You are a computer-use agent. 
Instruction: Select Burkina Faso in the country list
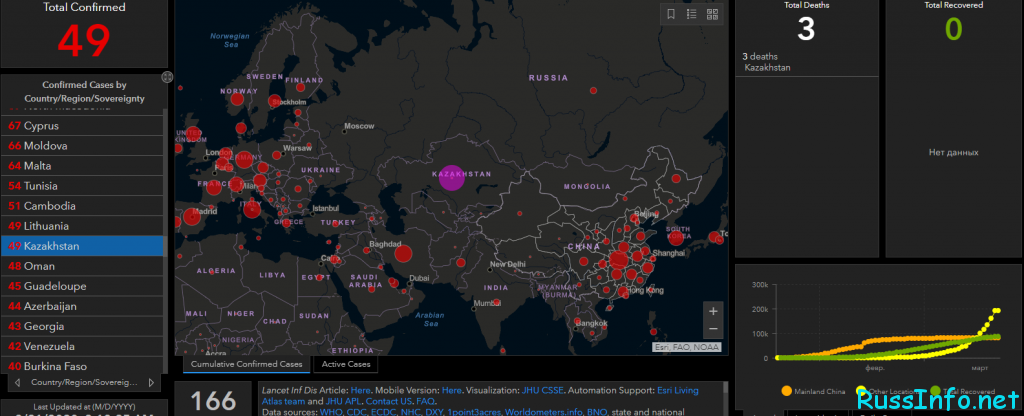coord(82,366)
